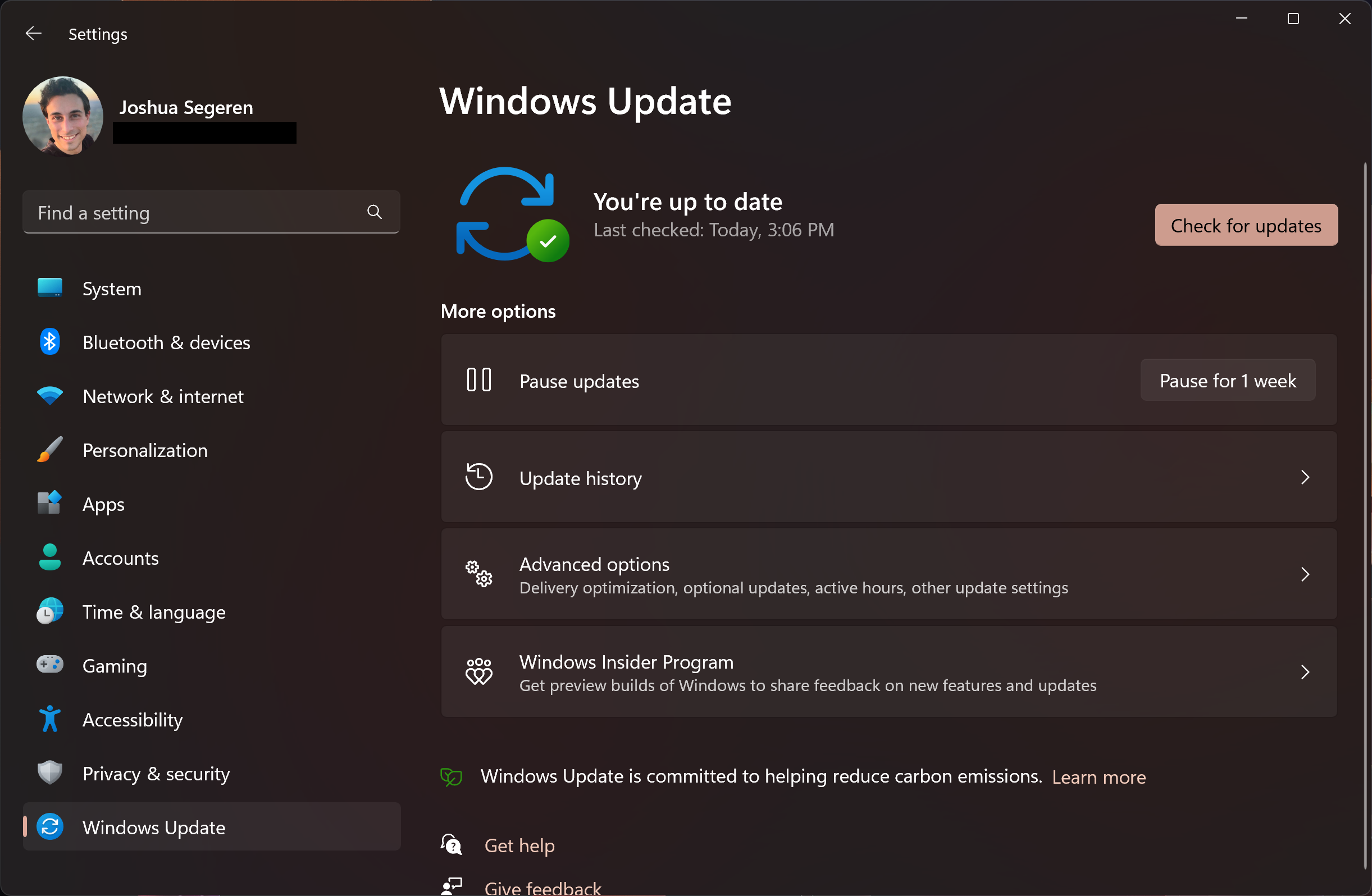This screenshot has width=1372, height=896.
Task: Click Learn more about carbon emissions
Action: coord(1098,777)
